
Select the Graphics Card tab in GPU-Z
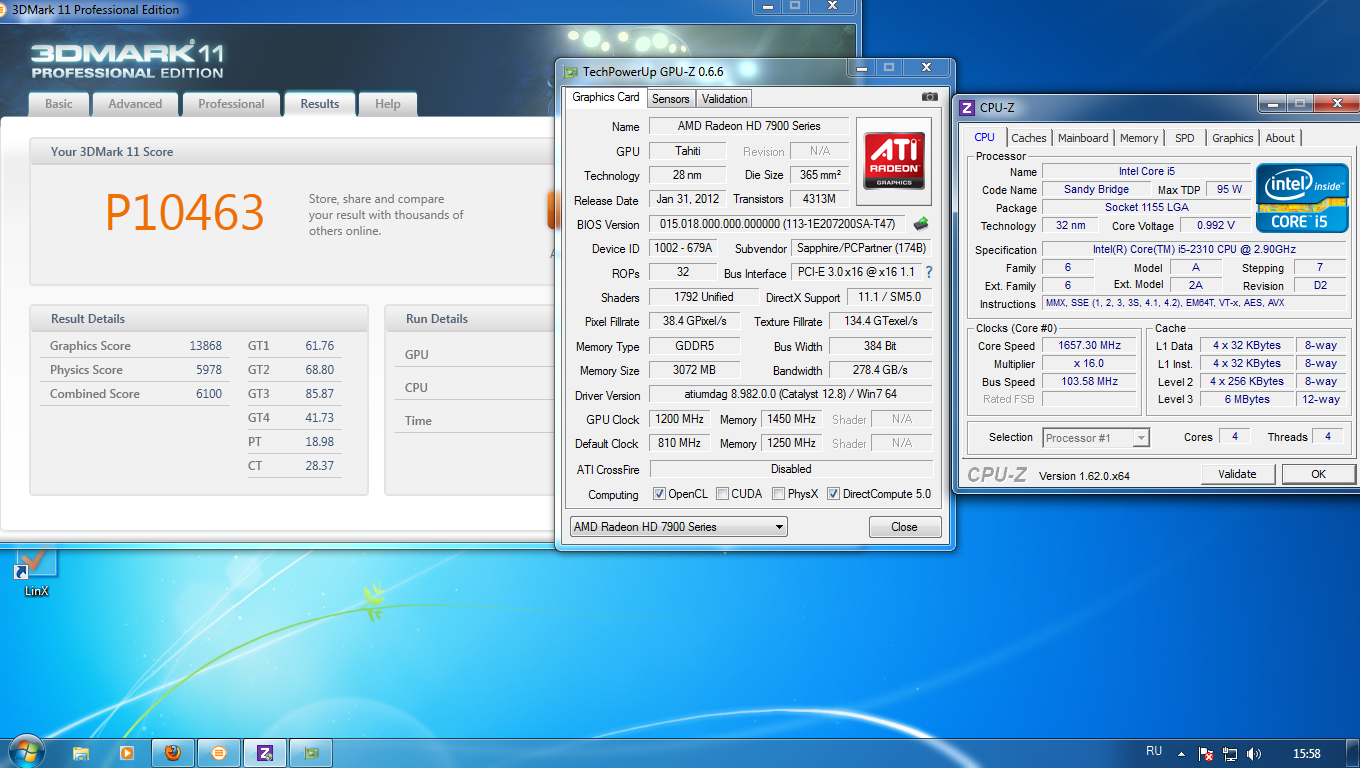pyautogui.click(x=606, y=97)
